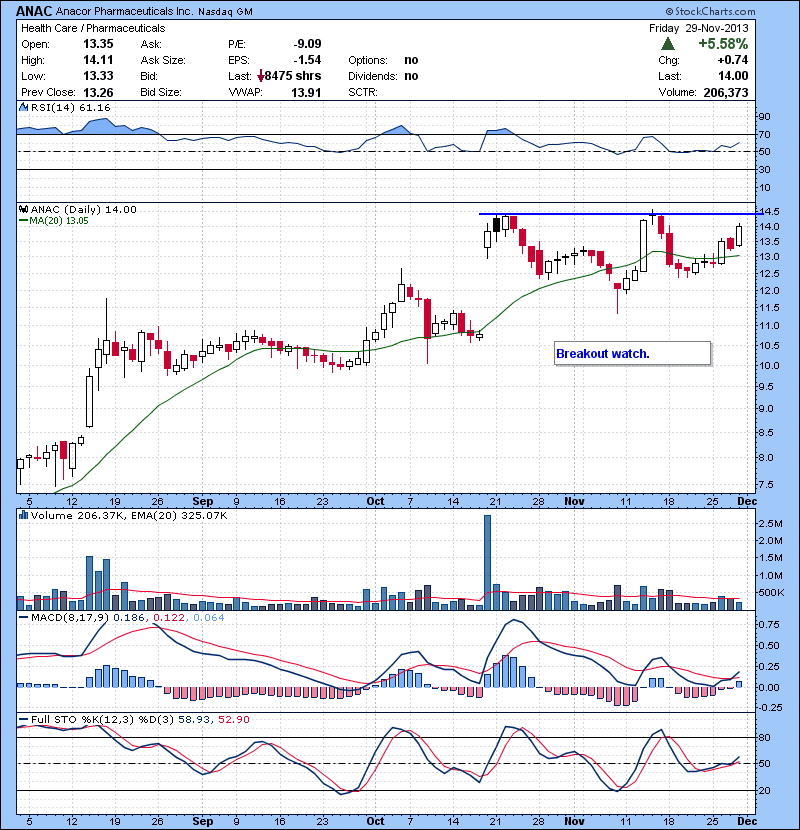The image size is (800, 830).
Task: Click the Volume 206.37K, EMA(20) 325.07K label
Action: coord(129,516)
